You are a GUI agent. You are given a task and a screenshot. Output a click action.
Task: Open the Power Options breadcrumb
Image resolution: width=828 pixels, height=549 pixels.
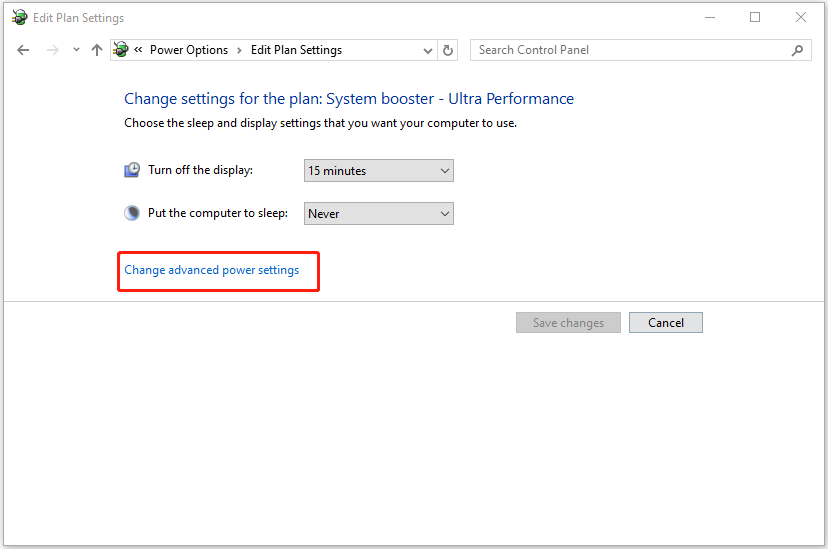189,50
